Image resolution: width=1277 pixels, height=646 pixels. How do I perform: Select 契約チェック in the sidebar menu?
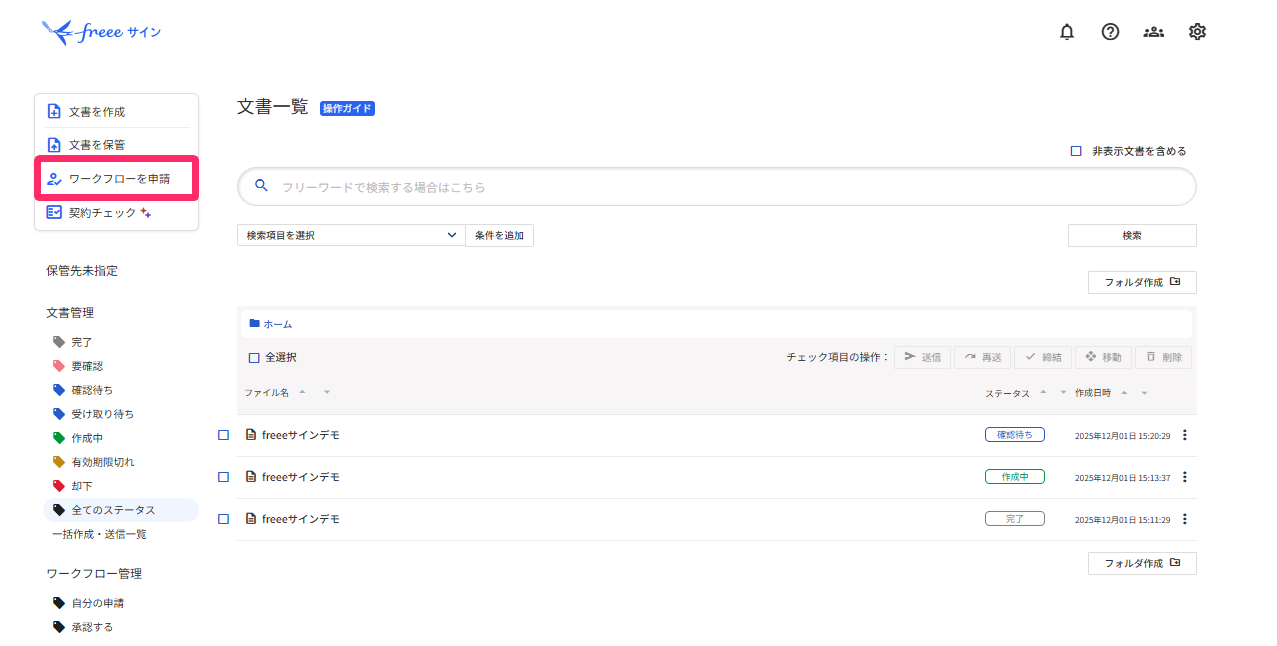102,213
